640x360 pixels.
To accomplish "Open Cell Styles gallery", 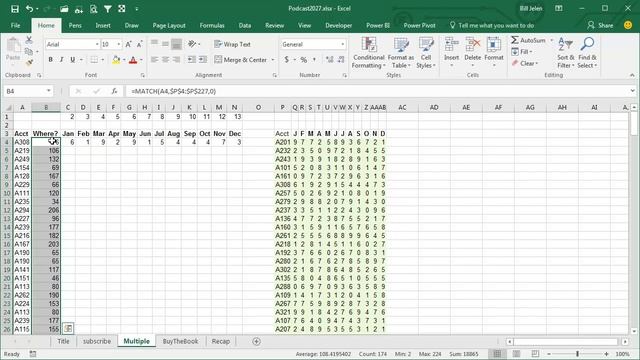I will (426, 53).
